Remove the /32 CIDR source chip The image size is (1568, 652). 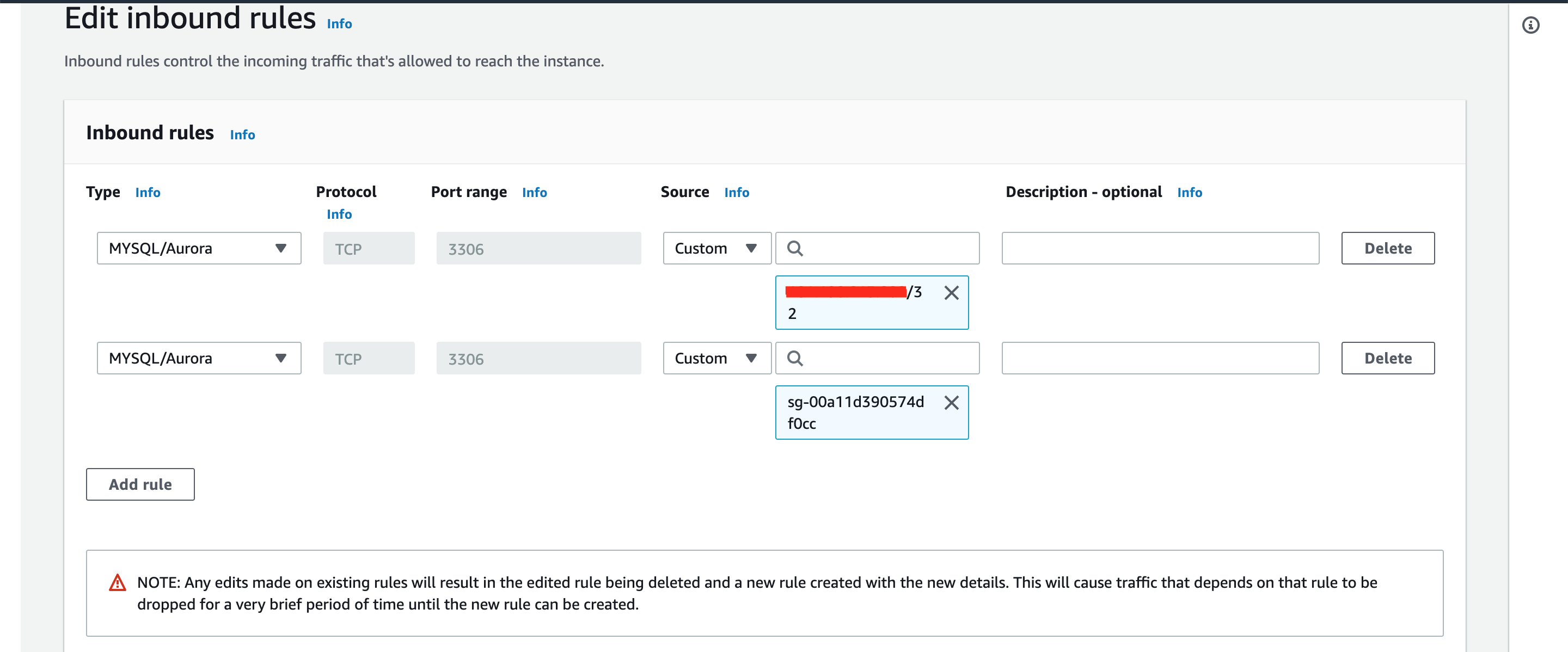(951, 293)
